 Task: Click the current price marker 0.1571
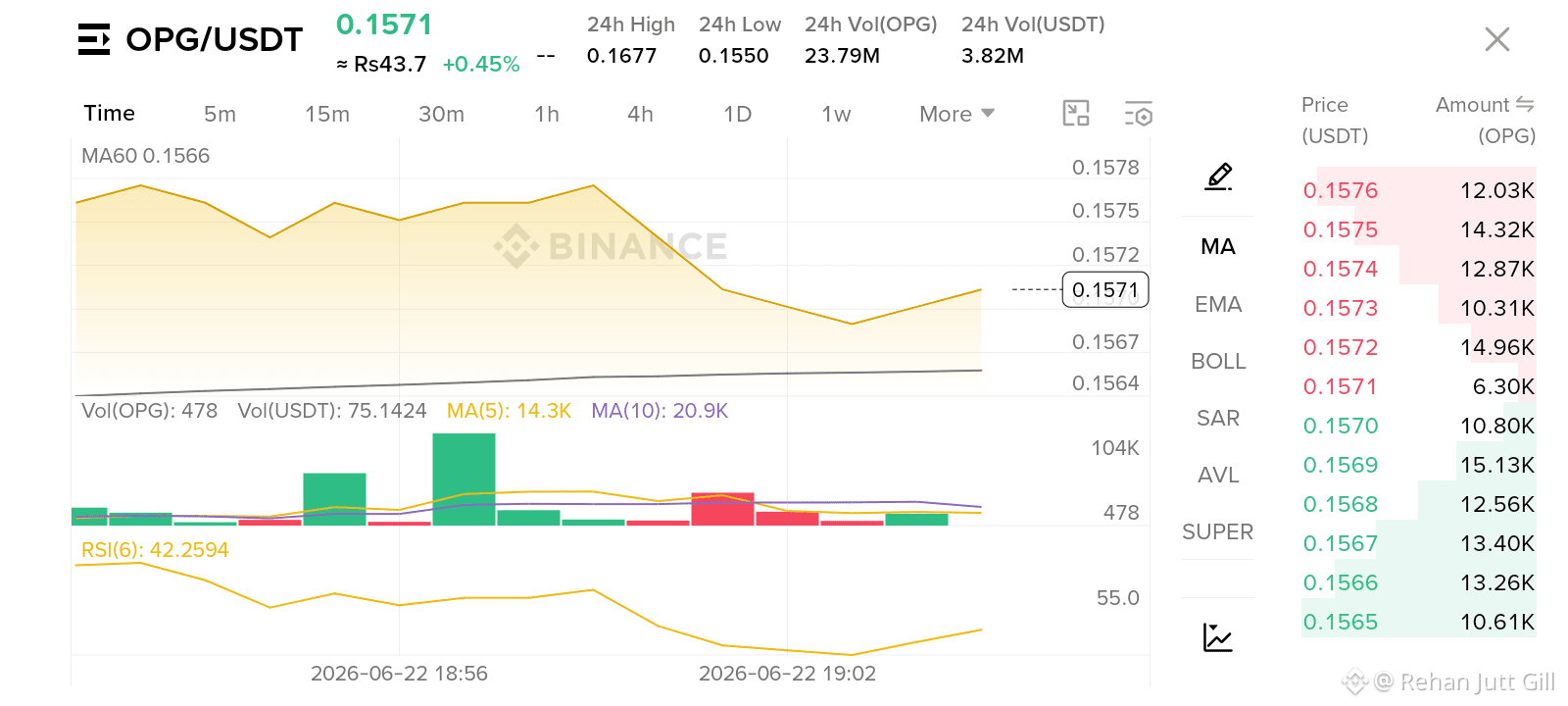pos(1105,290)
